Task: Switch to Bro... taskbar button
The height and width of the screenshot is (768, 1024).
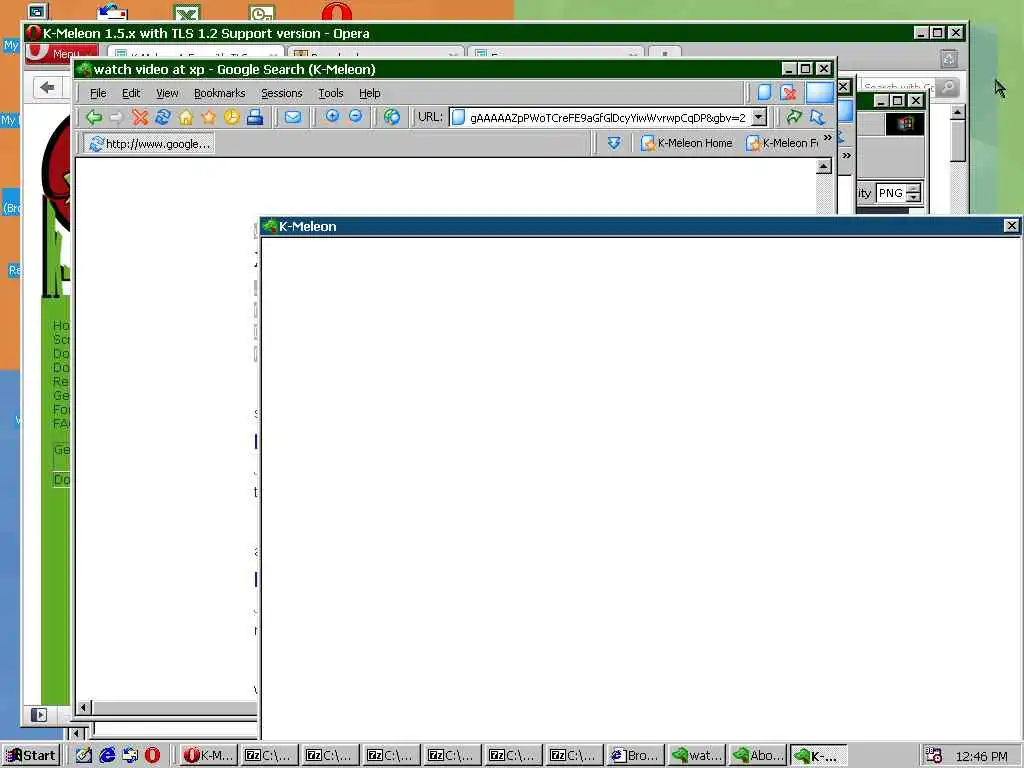Action: (x=636, y=755)
